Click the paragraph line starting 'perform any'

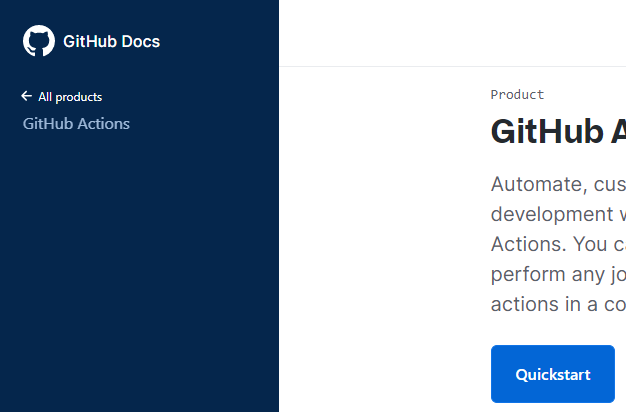pyautogui.click(x=558, y=275)
